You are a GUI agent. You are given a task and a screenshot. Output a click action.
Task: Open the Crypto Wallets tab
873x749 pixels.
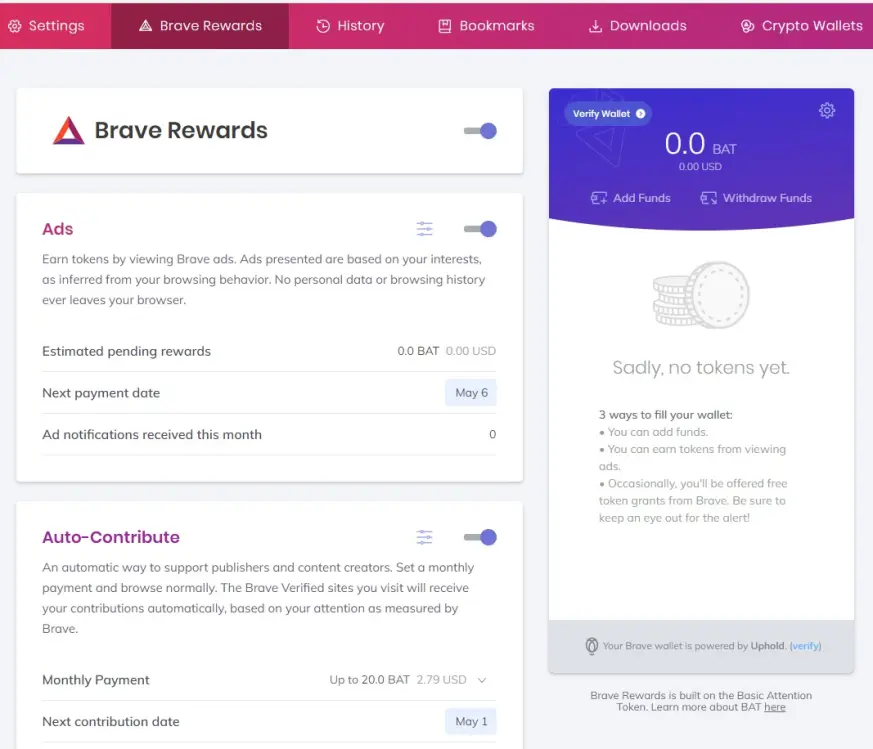pos(802,26)
